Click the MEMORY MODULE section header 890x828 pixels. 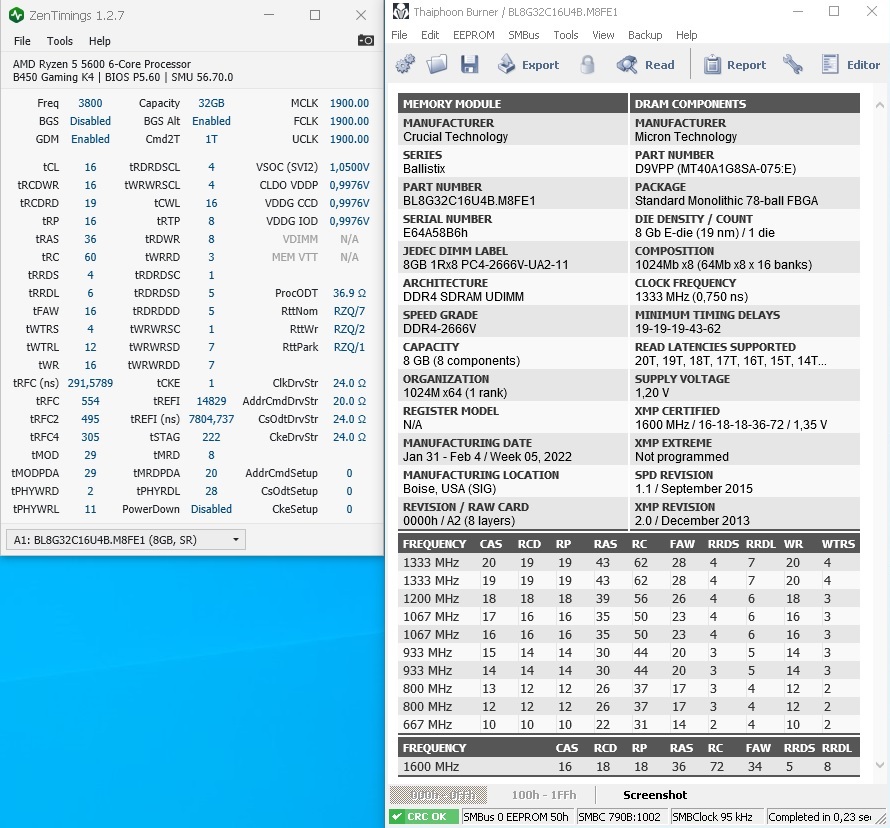pos(513,104)
